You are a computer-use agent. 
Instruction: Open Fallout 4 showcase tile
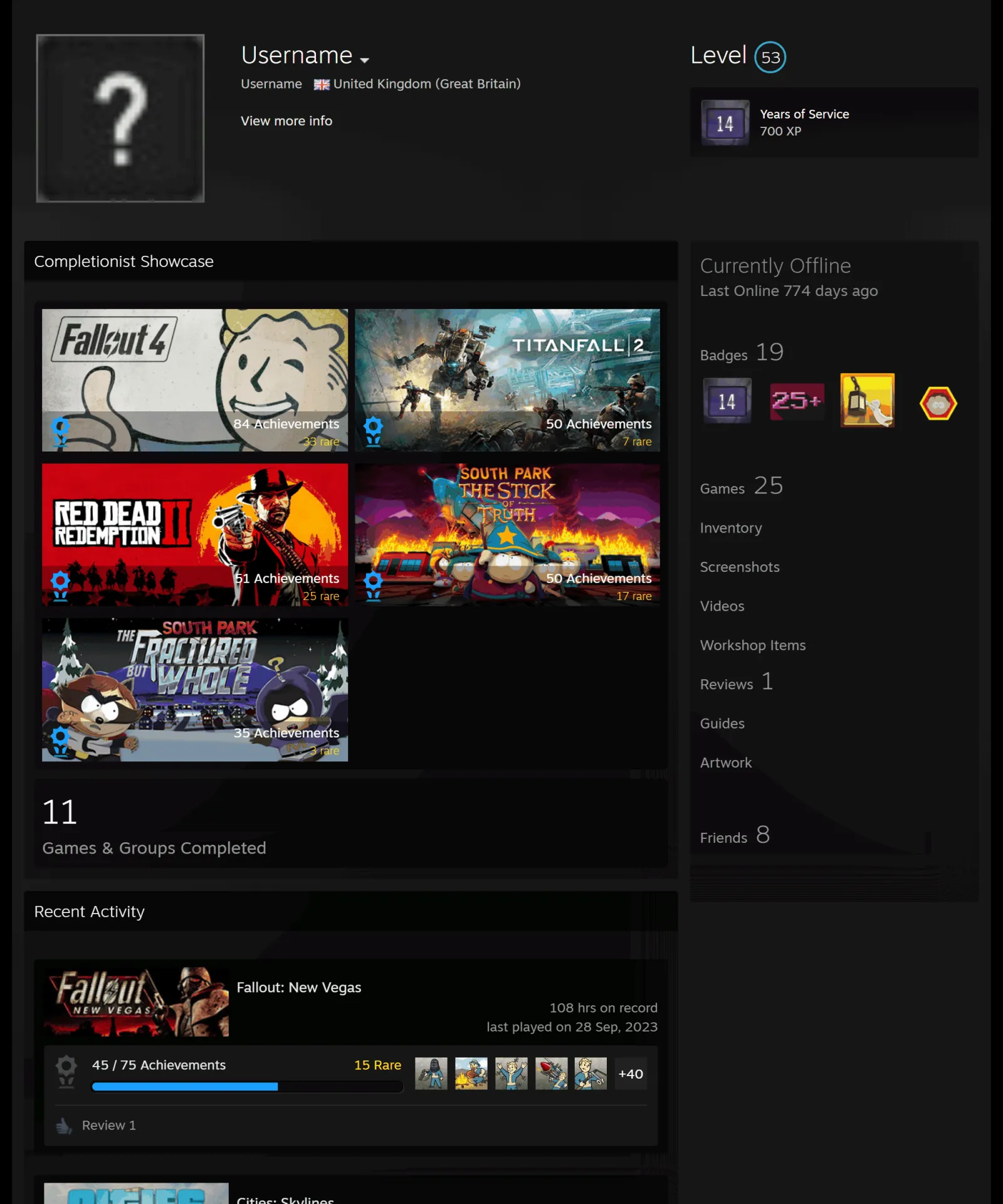pyautogui.click(x=195, y=380)
